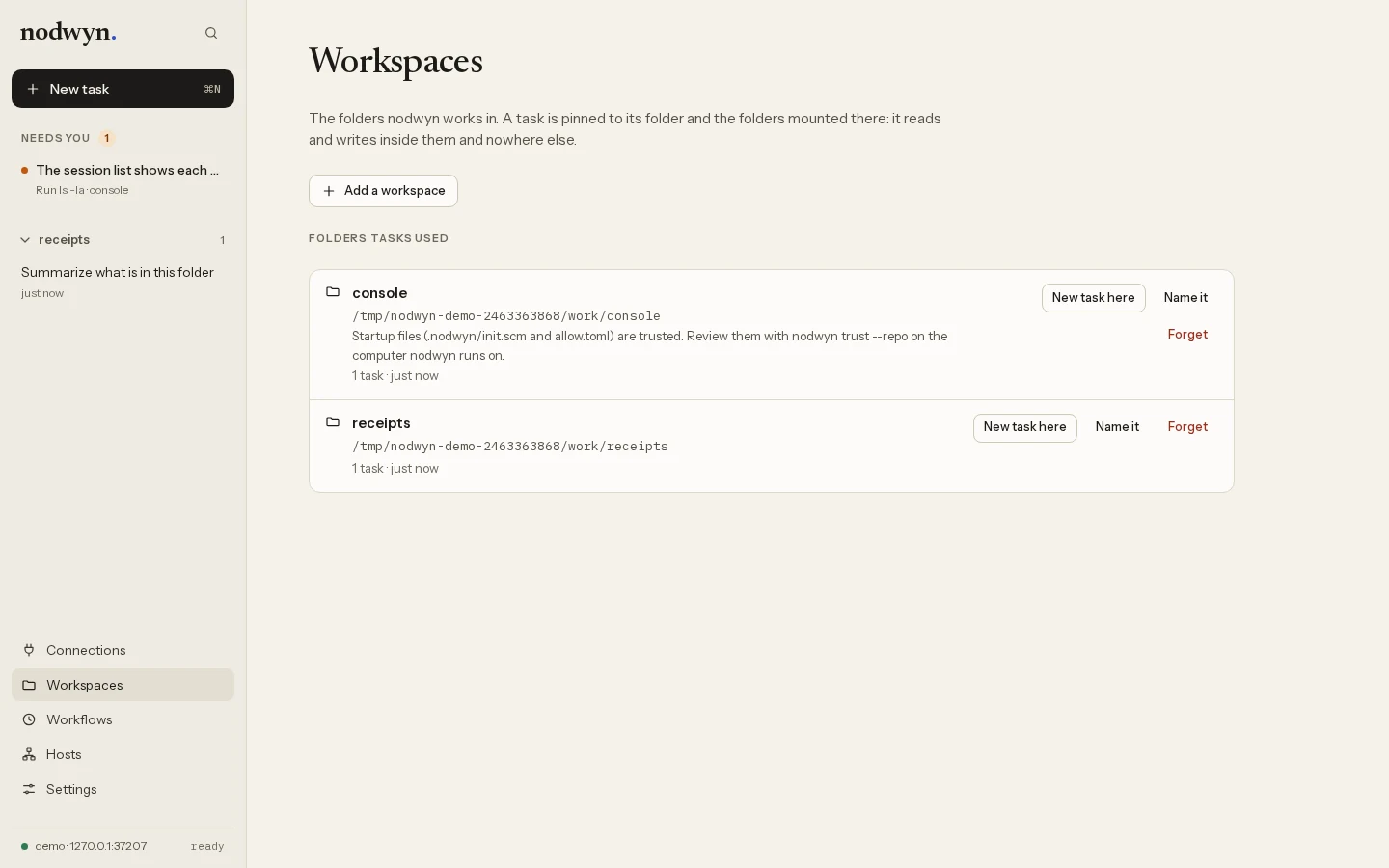Click the NEEDS YOU section header
This screenshot has width=1389, height=868.
[x=55, y=138]
